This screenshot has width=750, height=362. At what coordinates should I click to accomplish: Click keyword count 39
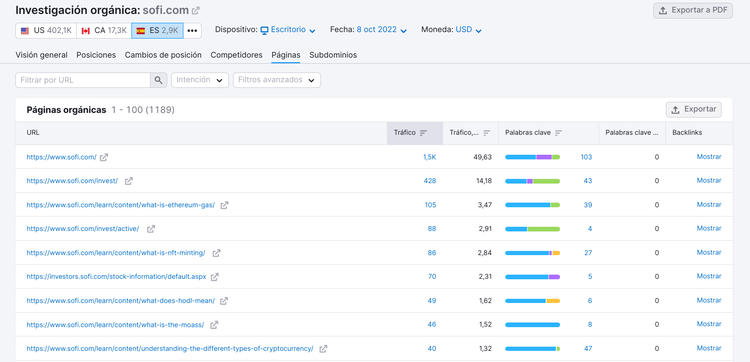(588, 205)
